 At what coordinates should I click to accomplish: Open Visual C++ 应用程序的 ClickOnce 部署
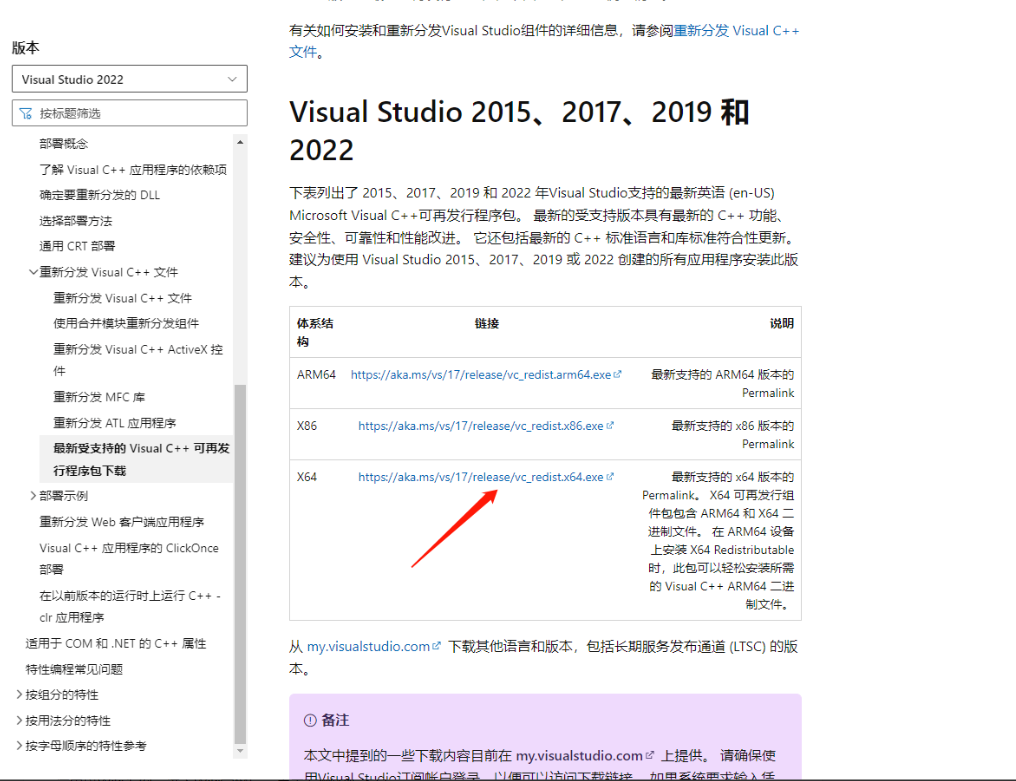pyautogui.click(x=129, y=558)
